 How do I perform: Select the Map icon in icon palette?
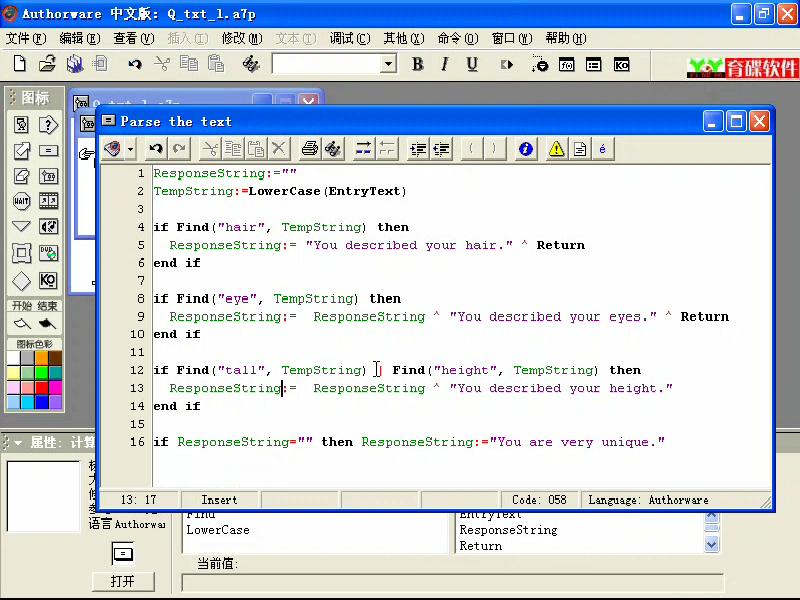coord(48,176)
